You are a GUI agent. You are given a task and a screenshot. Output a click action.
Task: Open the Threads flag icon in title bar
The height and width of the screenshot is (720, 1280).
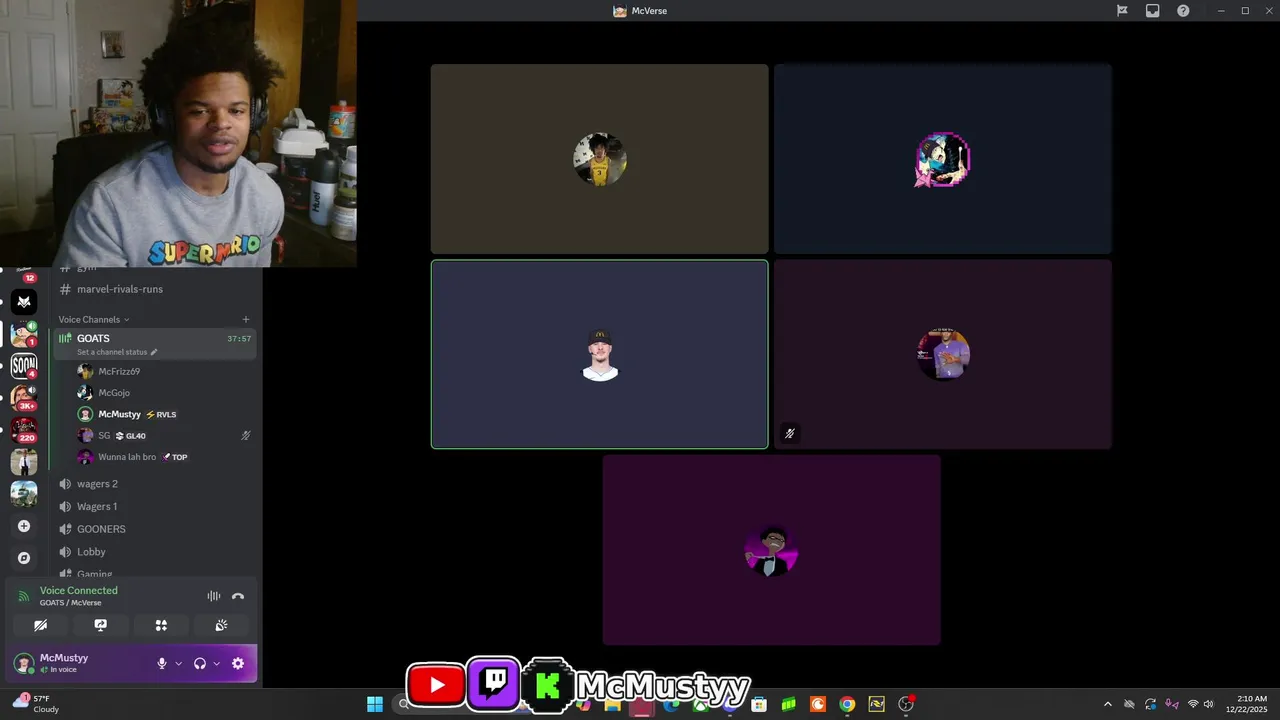click(x=1122, y=11)
